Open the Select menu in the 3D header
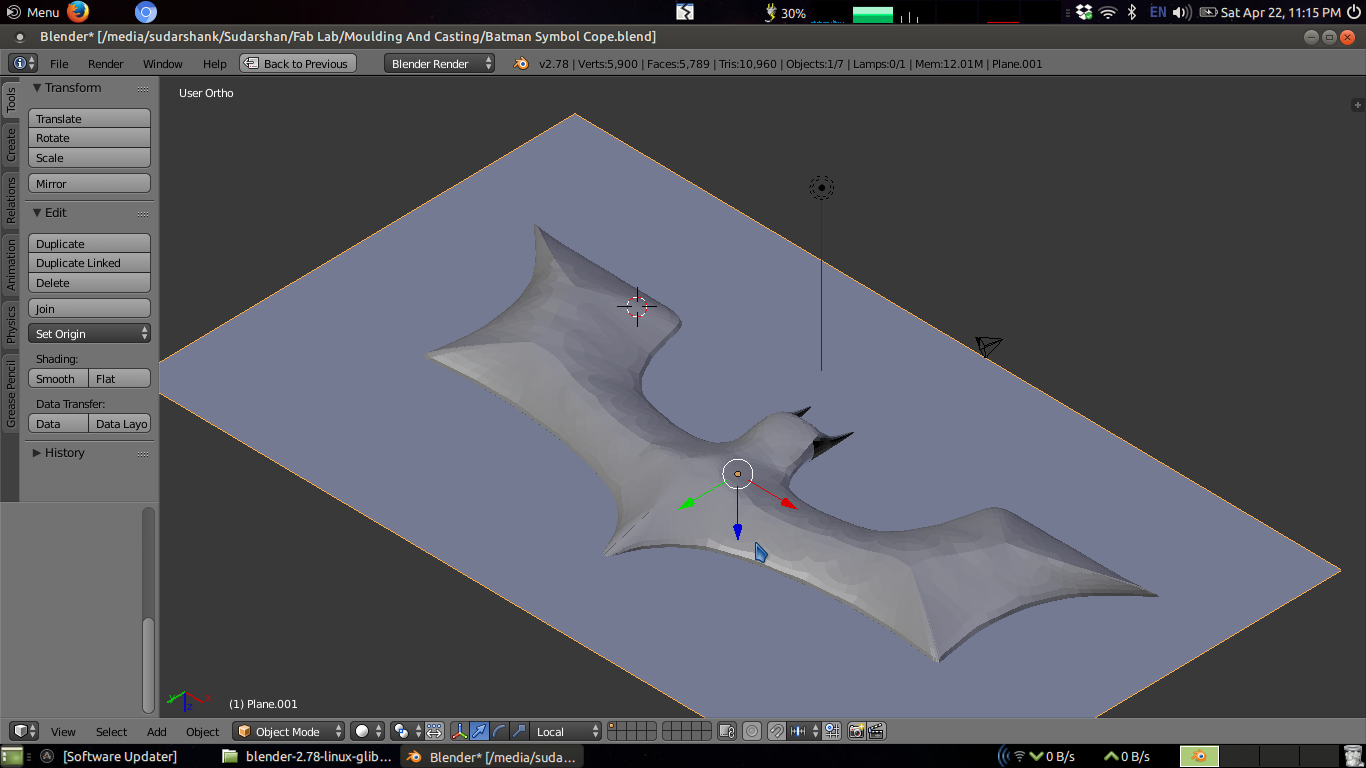 coord(111,732)
